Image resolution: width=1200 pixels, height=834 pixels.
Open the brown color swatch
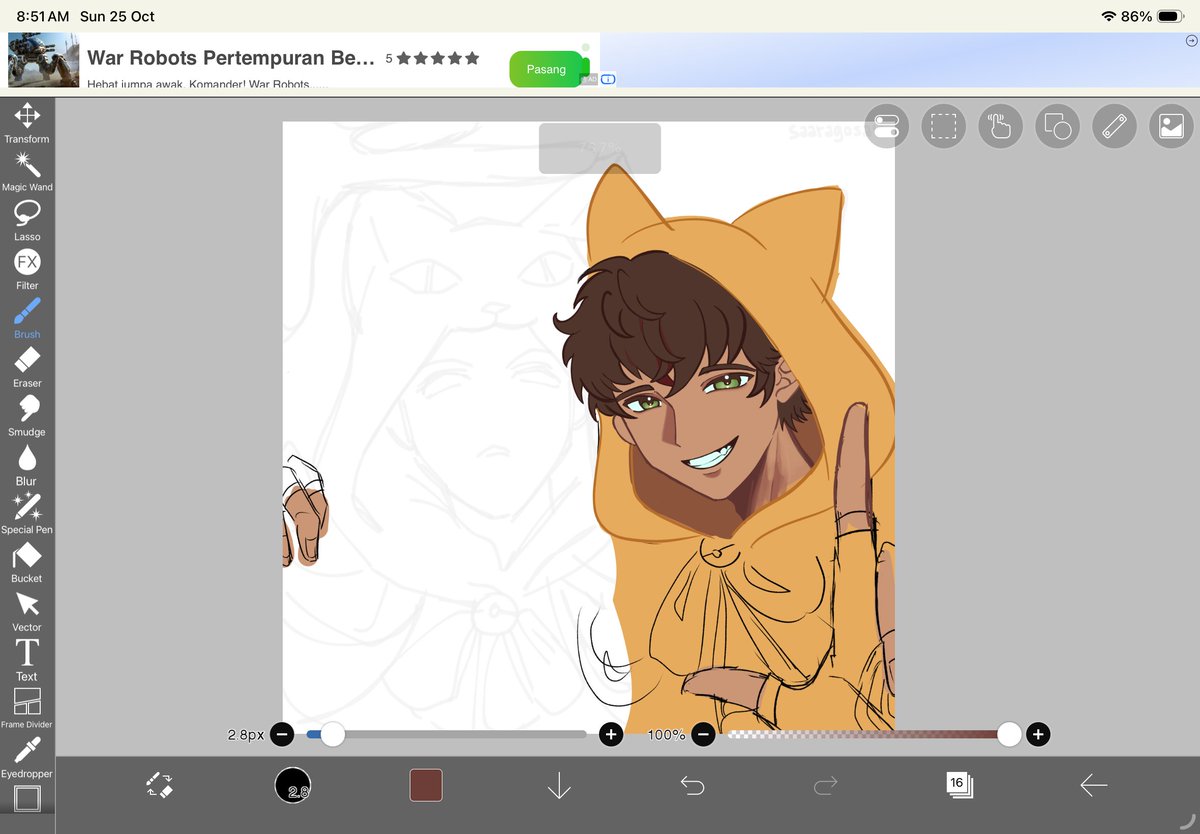426,786
